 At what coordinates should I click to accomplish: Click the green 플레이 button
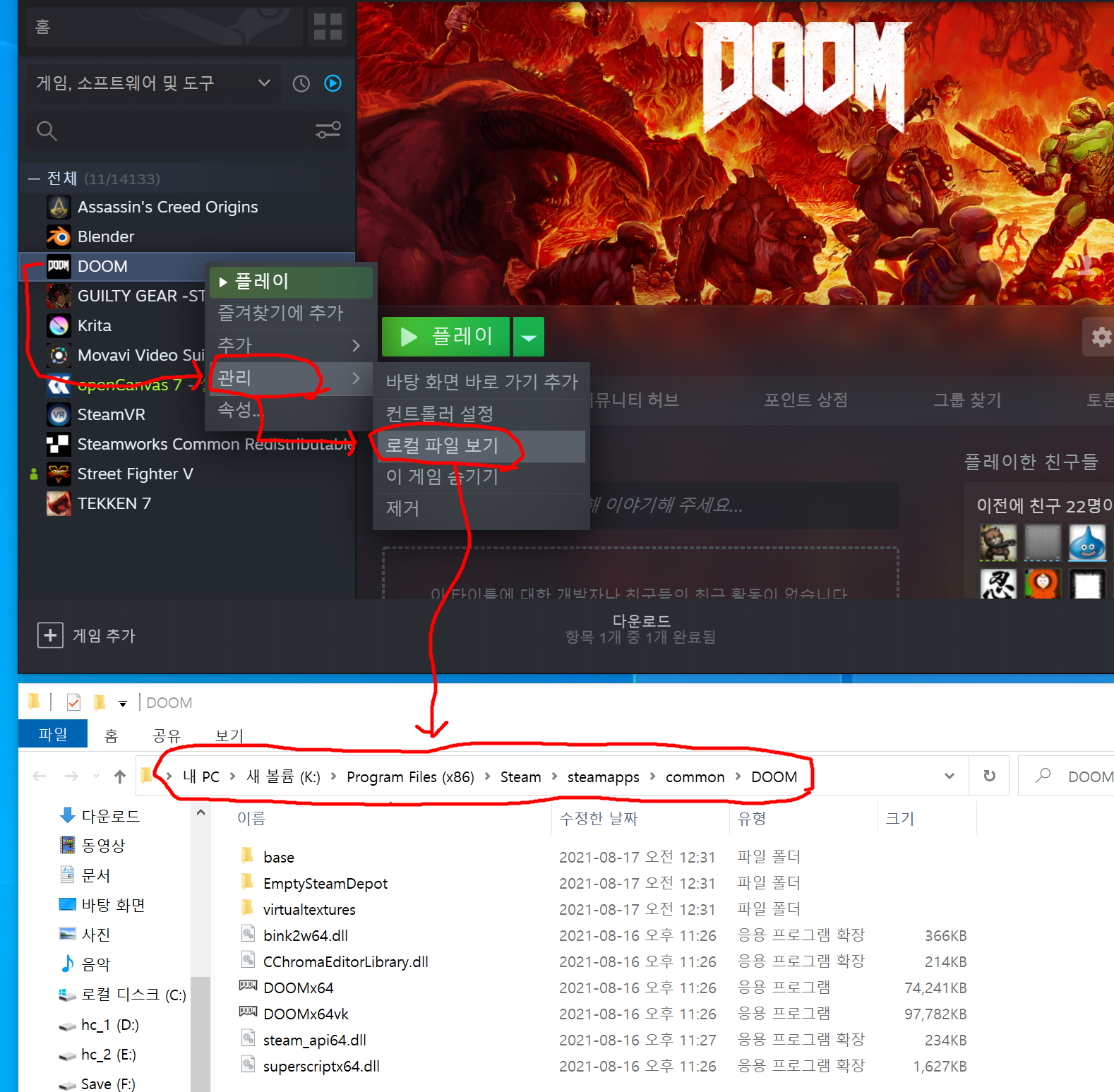445,337
